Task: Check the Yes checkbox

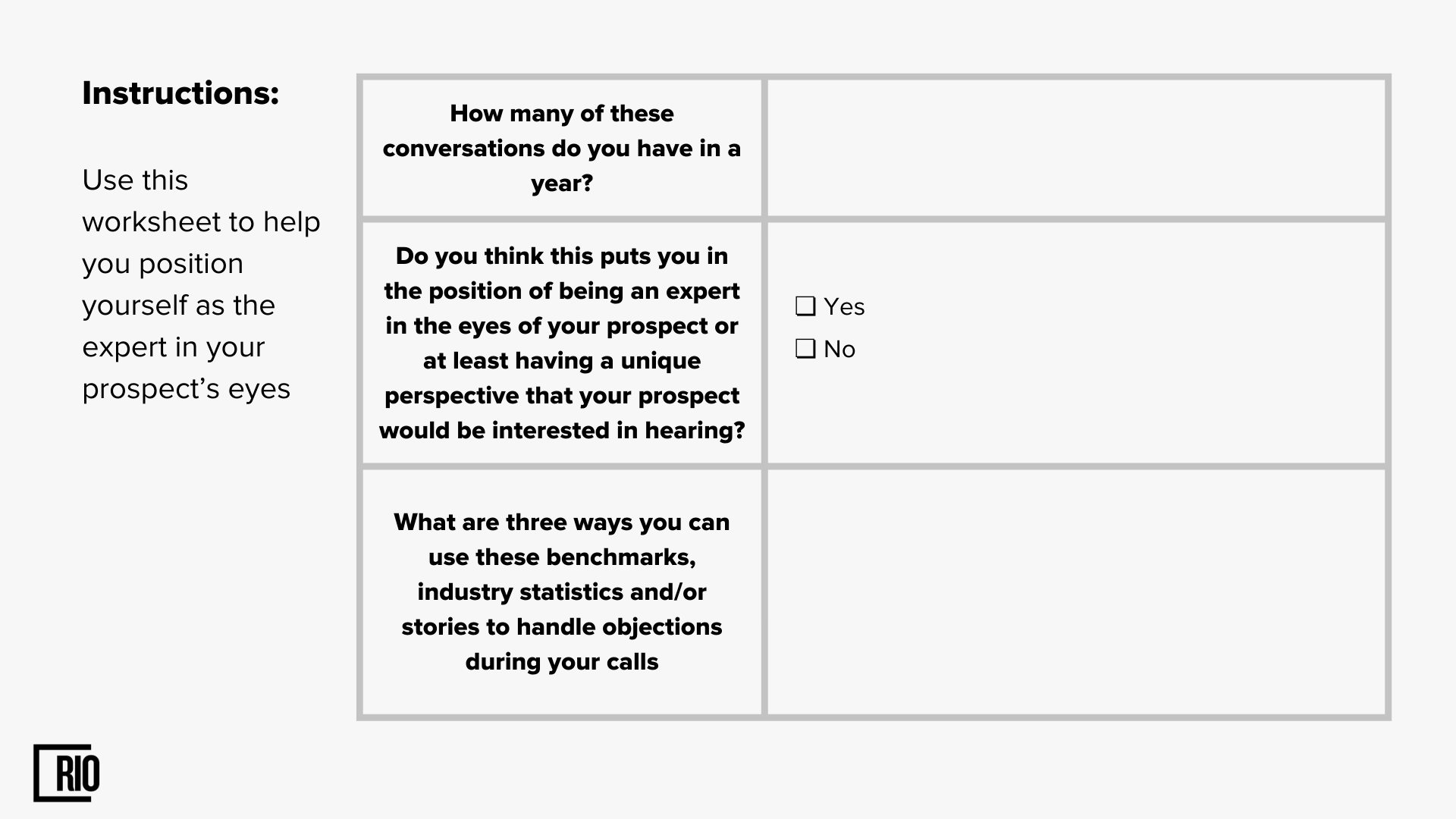Action: click(805, 306)
